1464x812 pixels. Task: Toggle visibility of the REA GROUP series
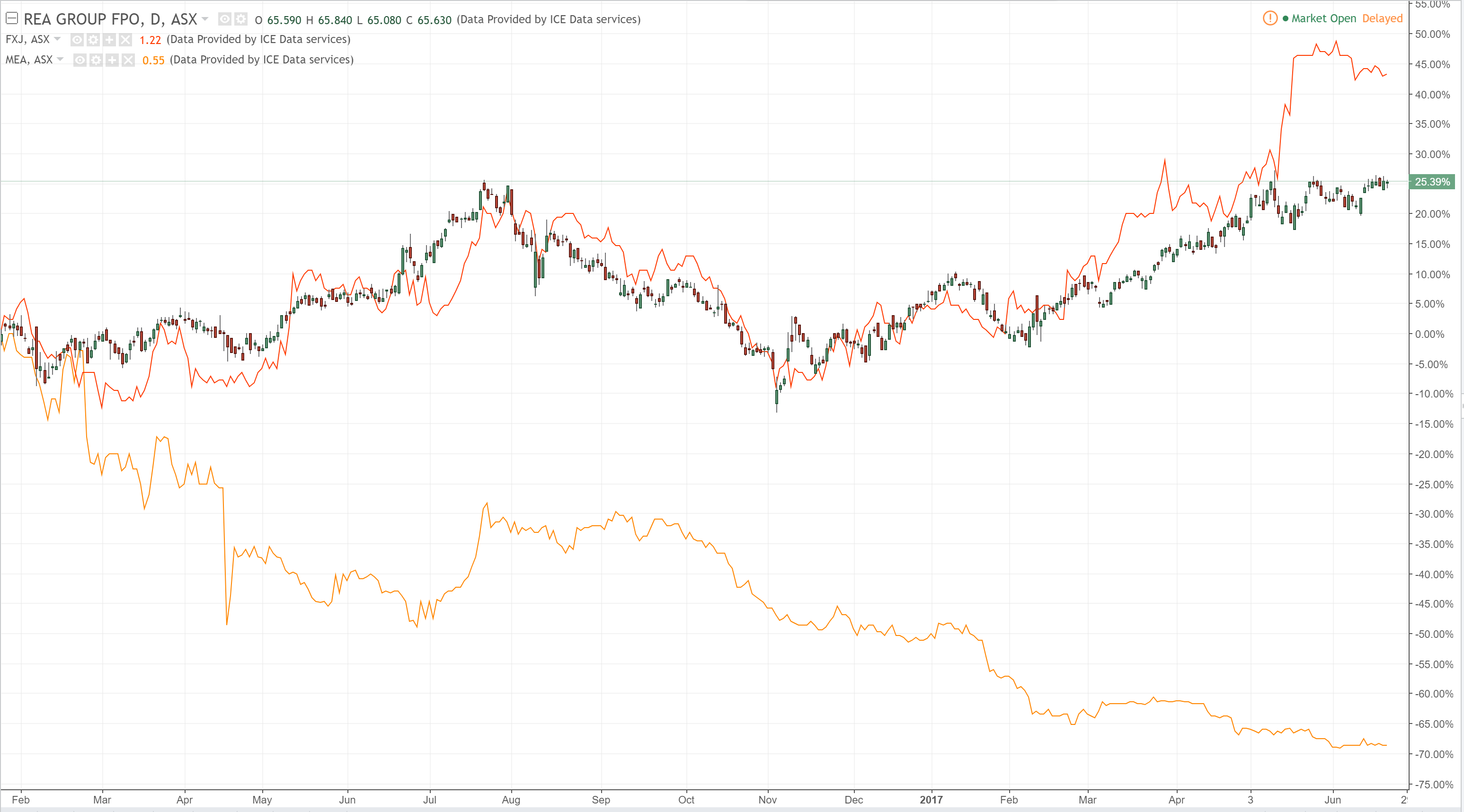(225, 19)
